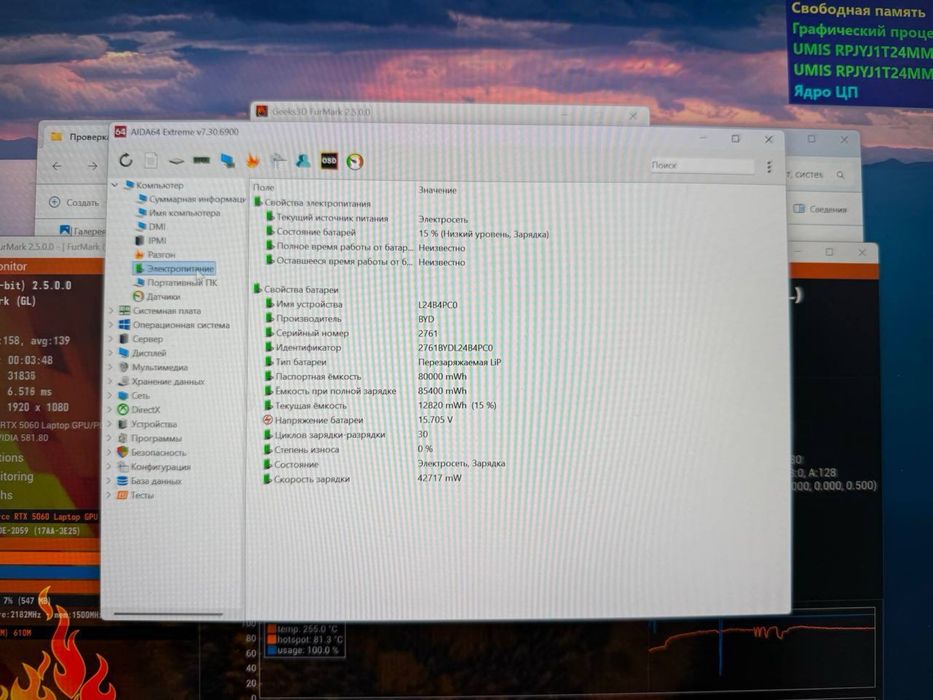Click the AIDA64 Refresh toolbar icon
The image size is (933, 700).
coord(126,160)
